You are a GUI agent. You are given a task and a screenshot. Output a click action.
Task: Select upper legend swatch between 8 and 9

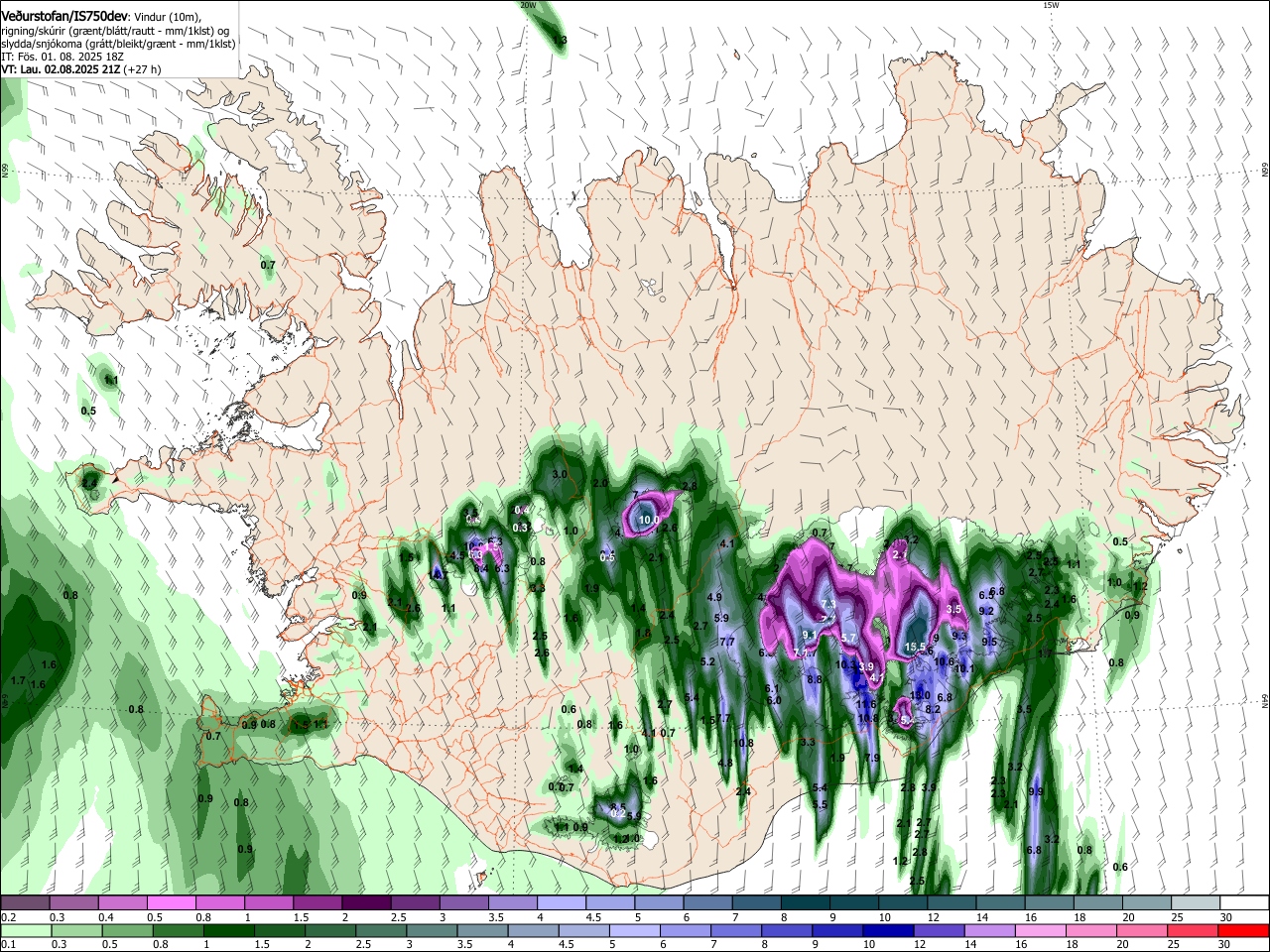[805, 903]
